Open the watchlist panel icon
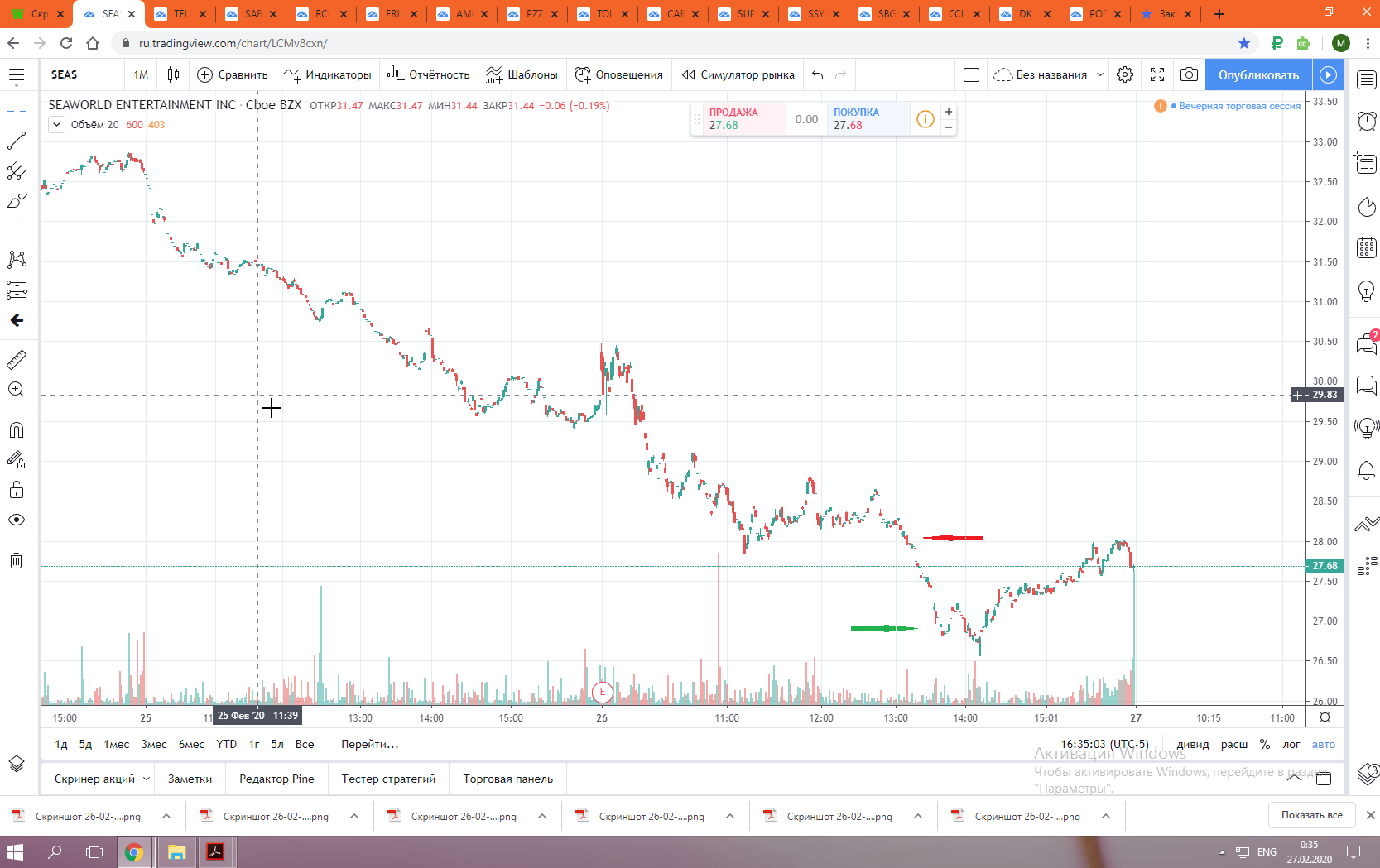The width and height of the screenshot is (1380, 868). (x=1367, y=79)
